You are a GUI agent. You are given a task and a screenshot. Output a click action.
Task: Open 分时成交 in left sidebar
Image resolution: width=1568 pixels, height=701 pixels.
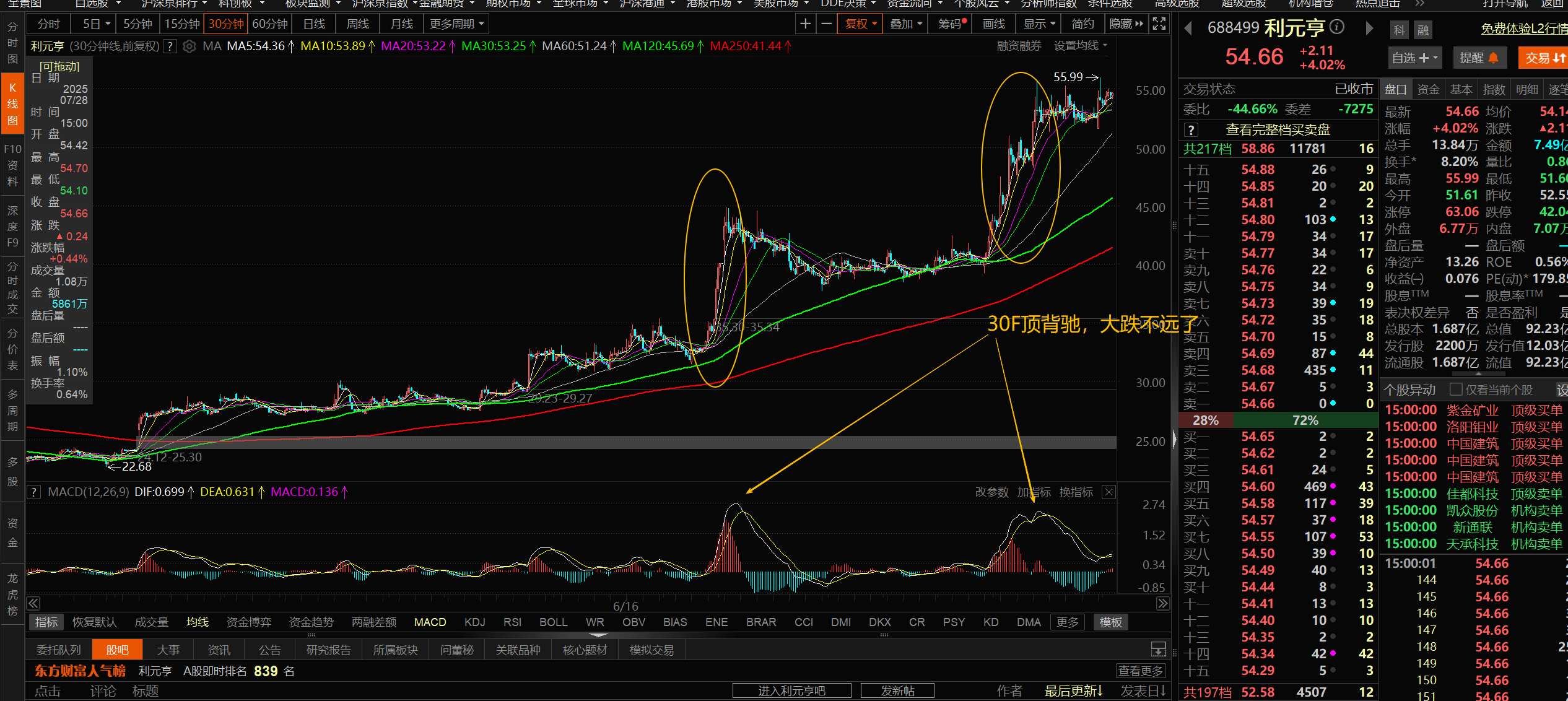12,288
